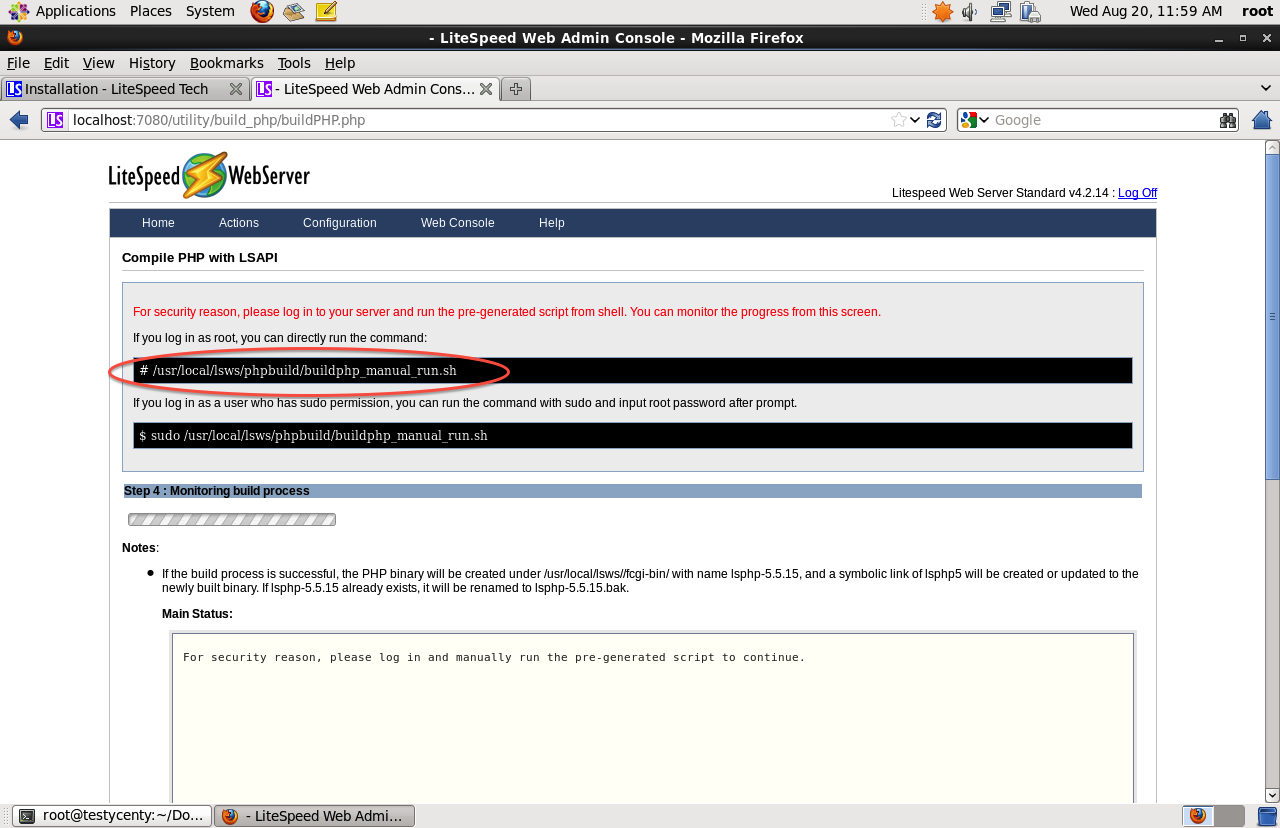Open the Firefox Bookmarks menu
The image size is (1280, 828).
click(227, 63)
